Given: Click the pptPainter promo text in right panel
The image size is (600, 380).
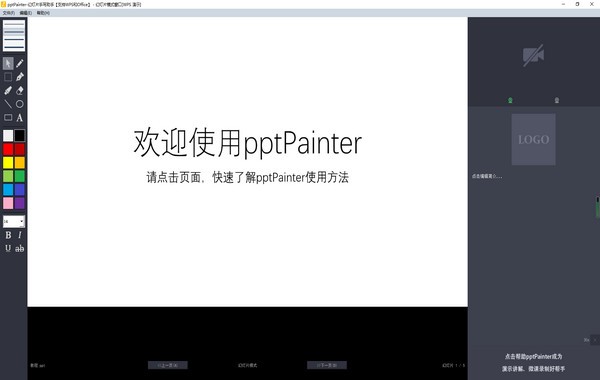Looking at the screenshot, I should (x=533, y=362).
